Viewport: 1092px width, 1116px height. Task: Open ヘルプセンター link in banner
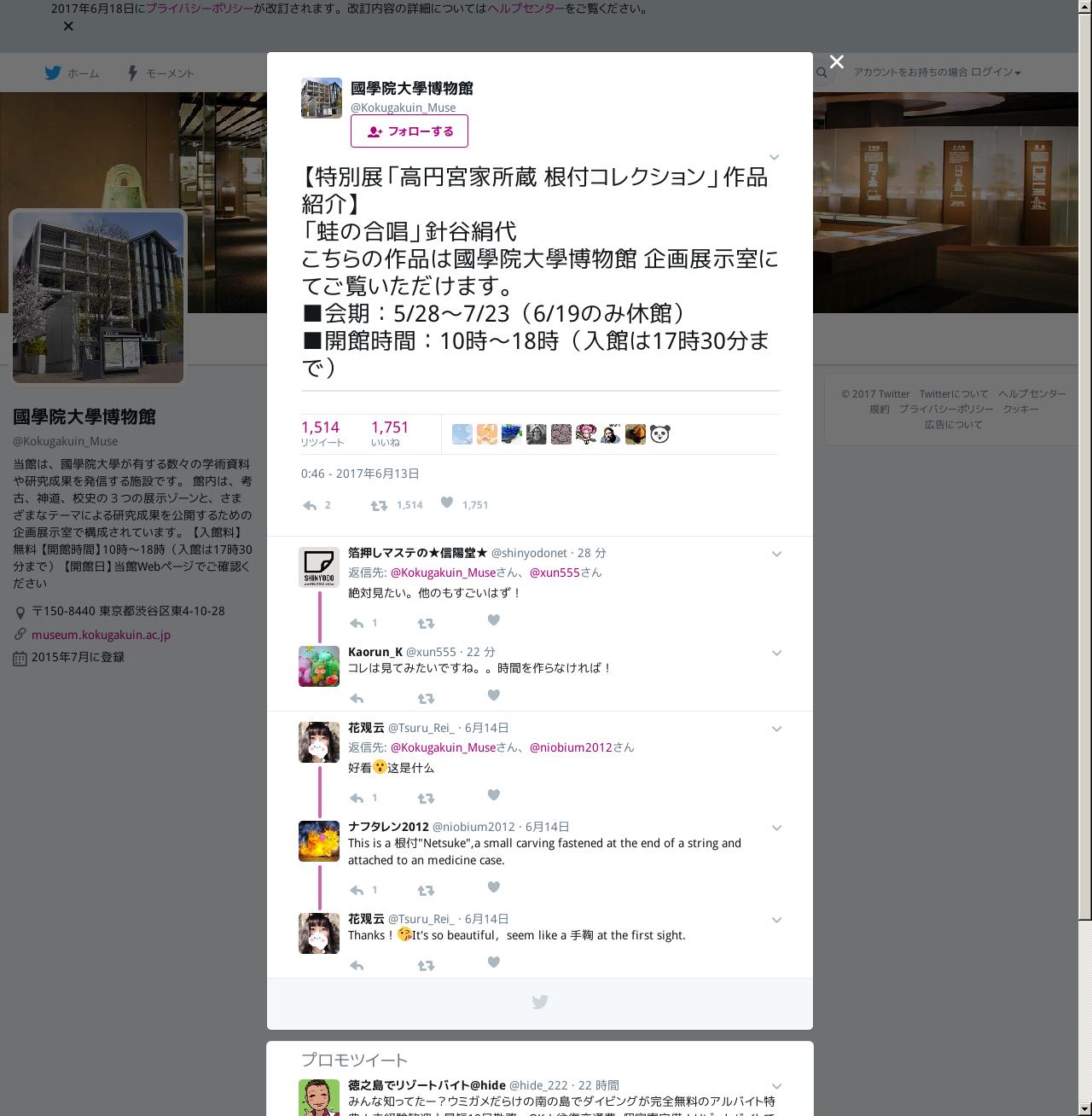(x=526, y=9)
